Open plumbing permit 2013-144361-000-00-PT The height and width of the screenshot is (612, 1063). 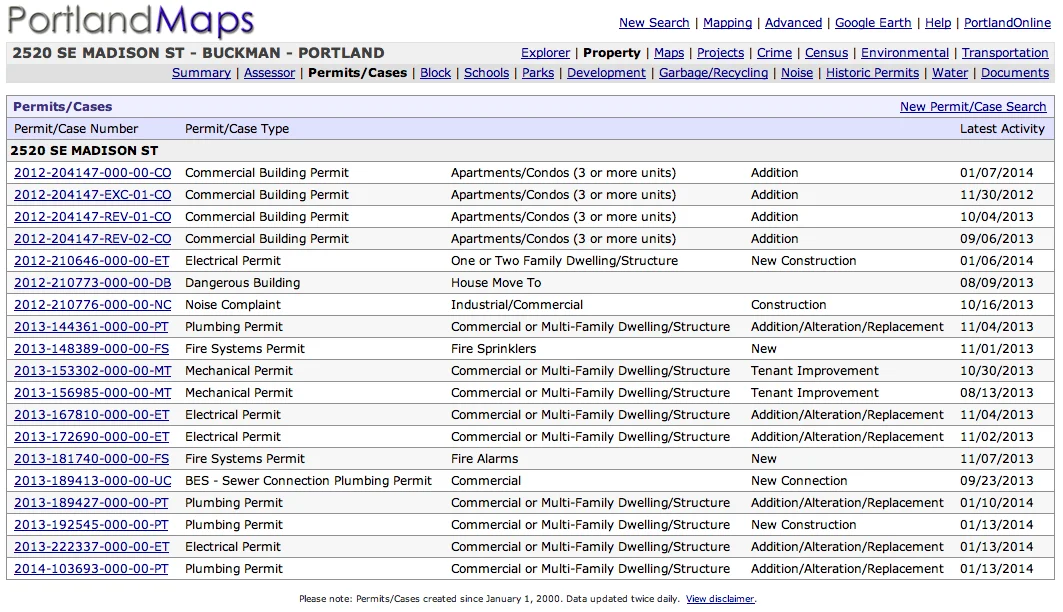[91, 327]
